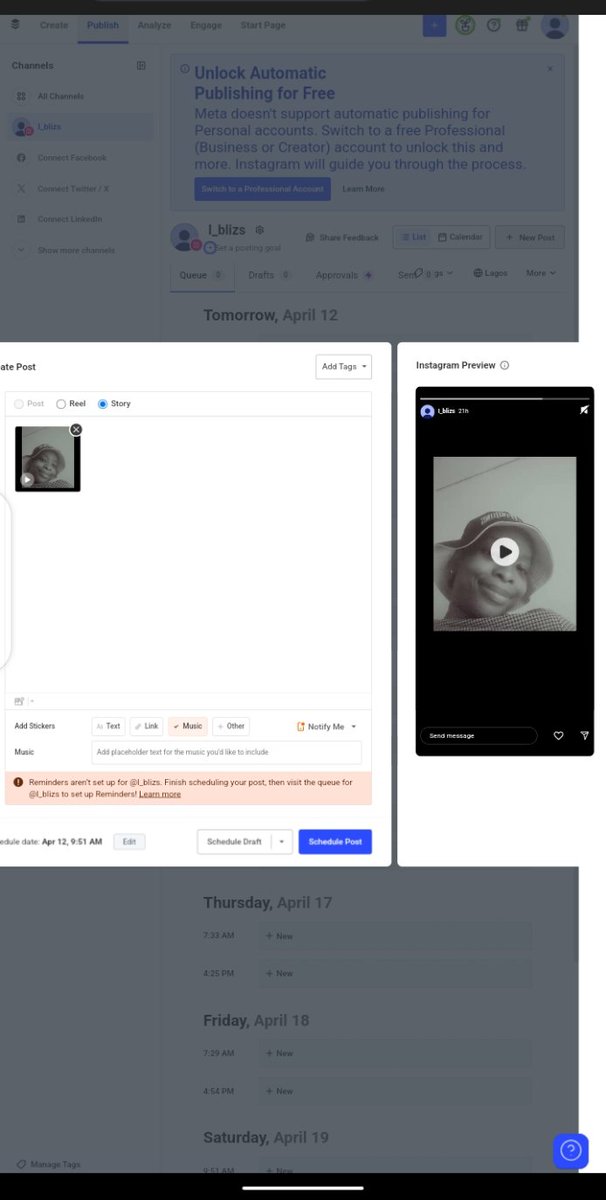Toggle the Text sticker option
The height and width of the screenshot is (1200, 606).
coord(108,726)
